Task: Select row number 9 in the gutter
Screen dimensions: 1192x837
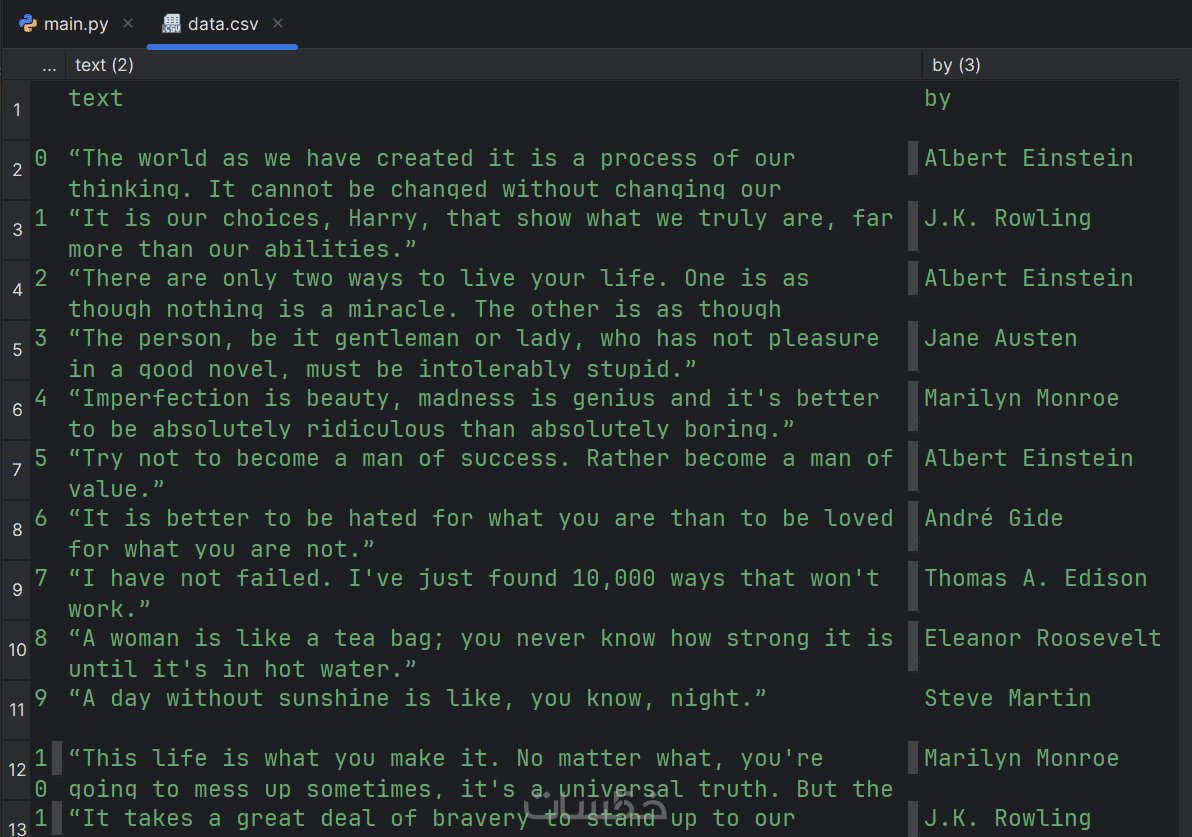Action: click(17, 590)
